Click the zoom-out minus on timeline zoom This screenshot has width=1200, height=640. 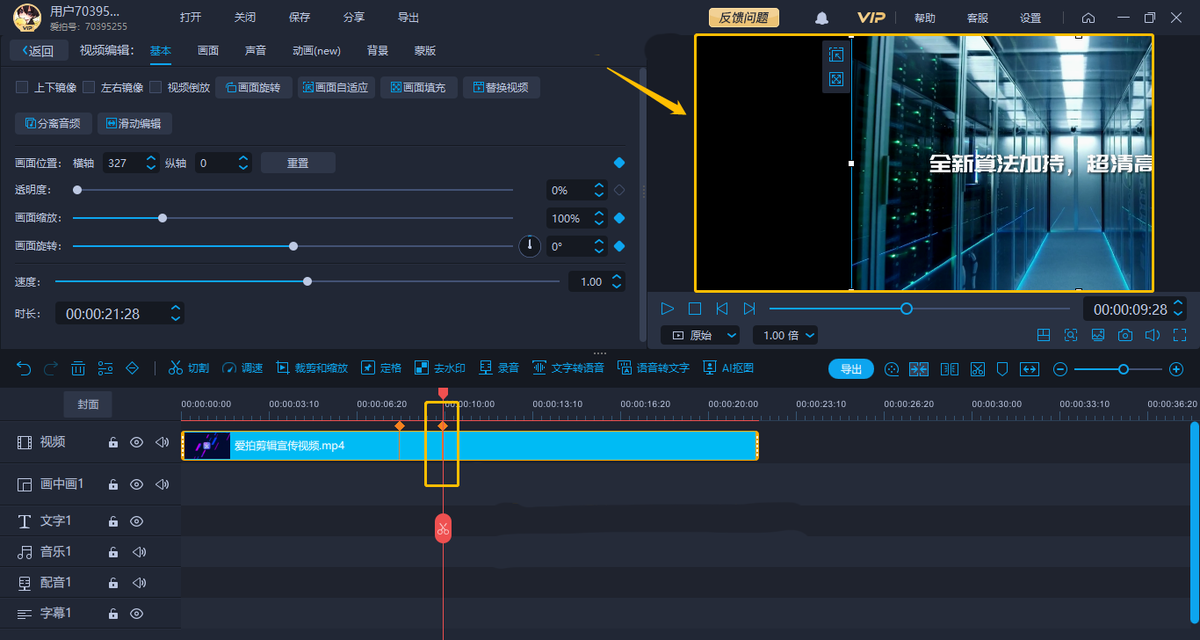pos(1060,369)
